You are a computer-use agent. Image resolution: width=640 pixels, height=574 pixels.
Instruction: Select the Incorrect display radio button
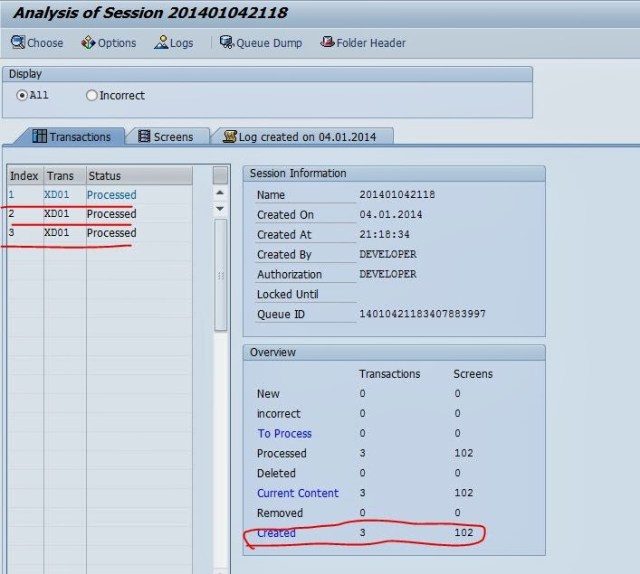point(92,96)
